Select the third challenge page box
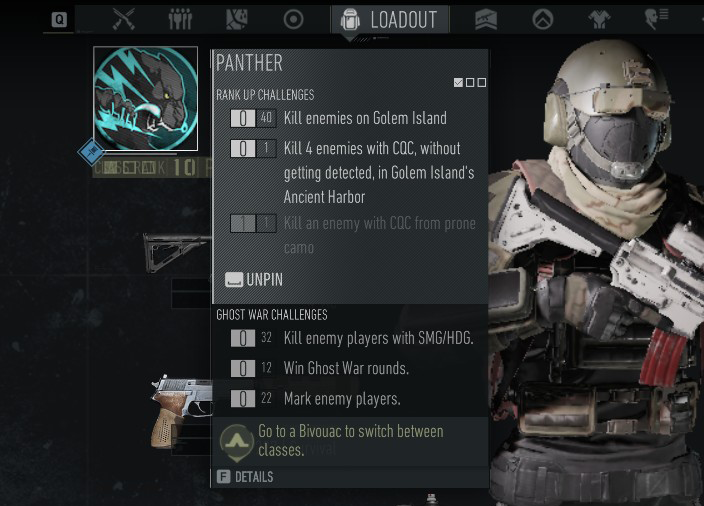 click(482, 83)
